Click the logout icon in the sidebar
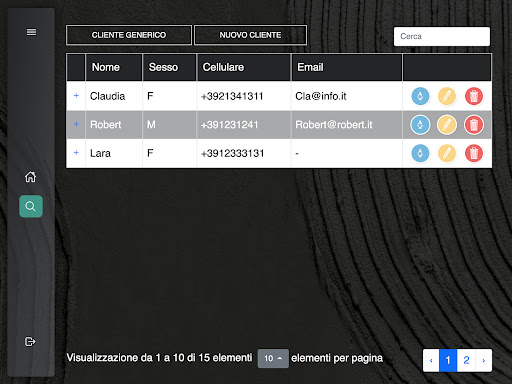This screenshot has height=384, width=512. tap(30, 342)
